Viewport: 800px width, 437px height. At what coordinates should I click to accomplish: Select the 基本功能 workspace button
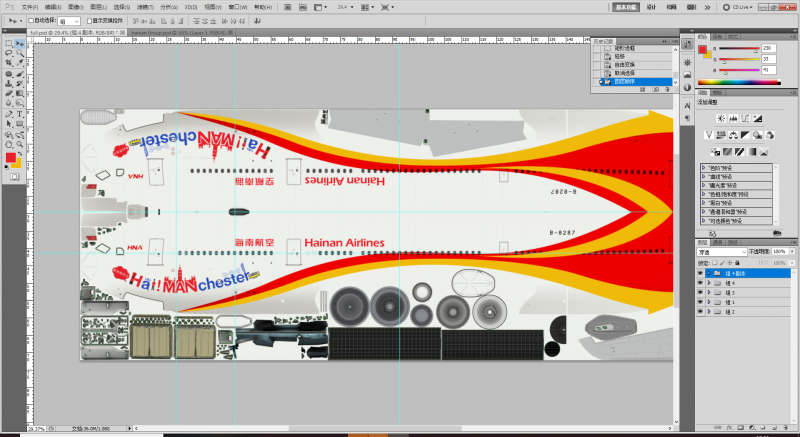(626, 7)
